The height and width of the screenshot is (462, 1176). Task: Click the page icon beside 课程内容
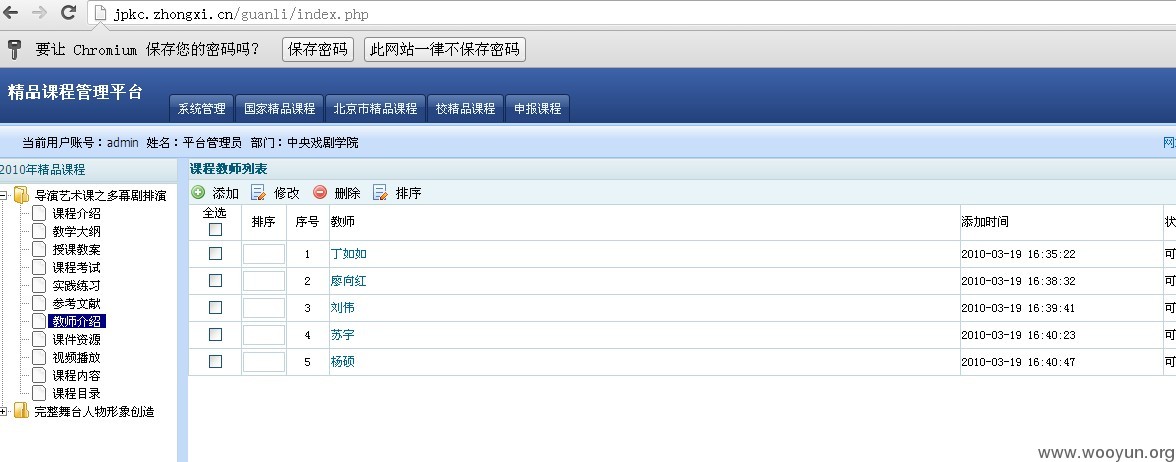click(x=40, y=376)
